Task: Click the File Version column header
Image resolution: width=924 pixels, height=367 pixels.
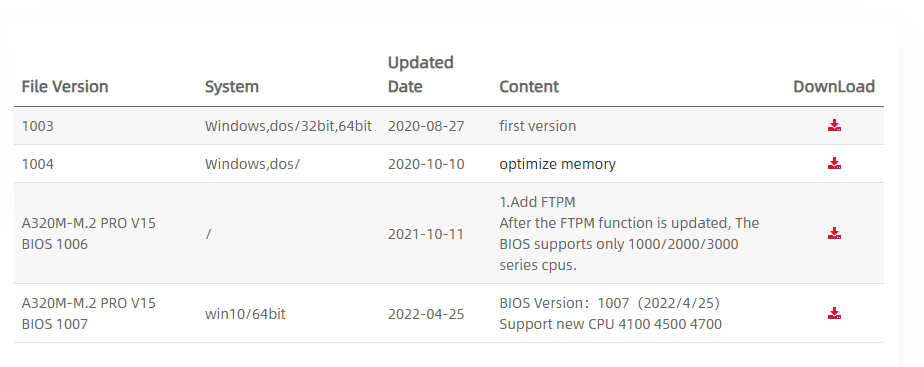Action: (65, 87)
